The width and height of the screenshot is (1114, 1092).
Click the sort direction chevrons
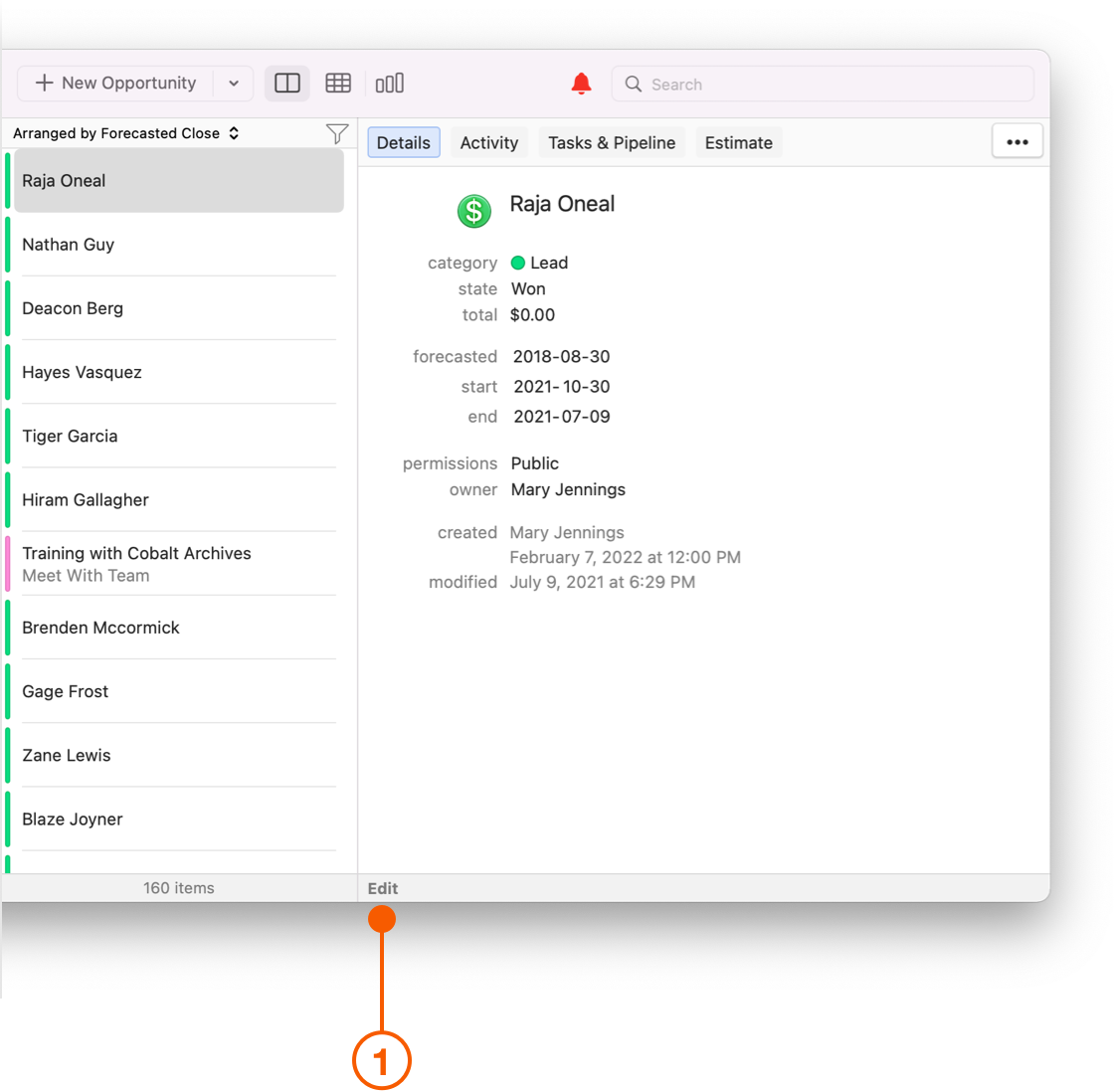(x=233, y=132)
